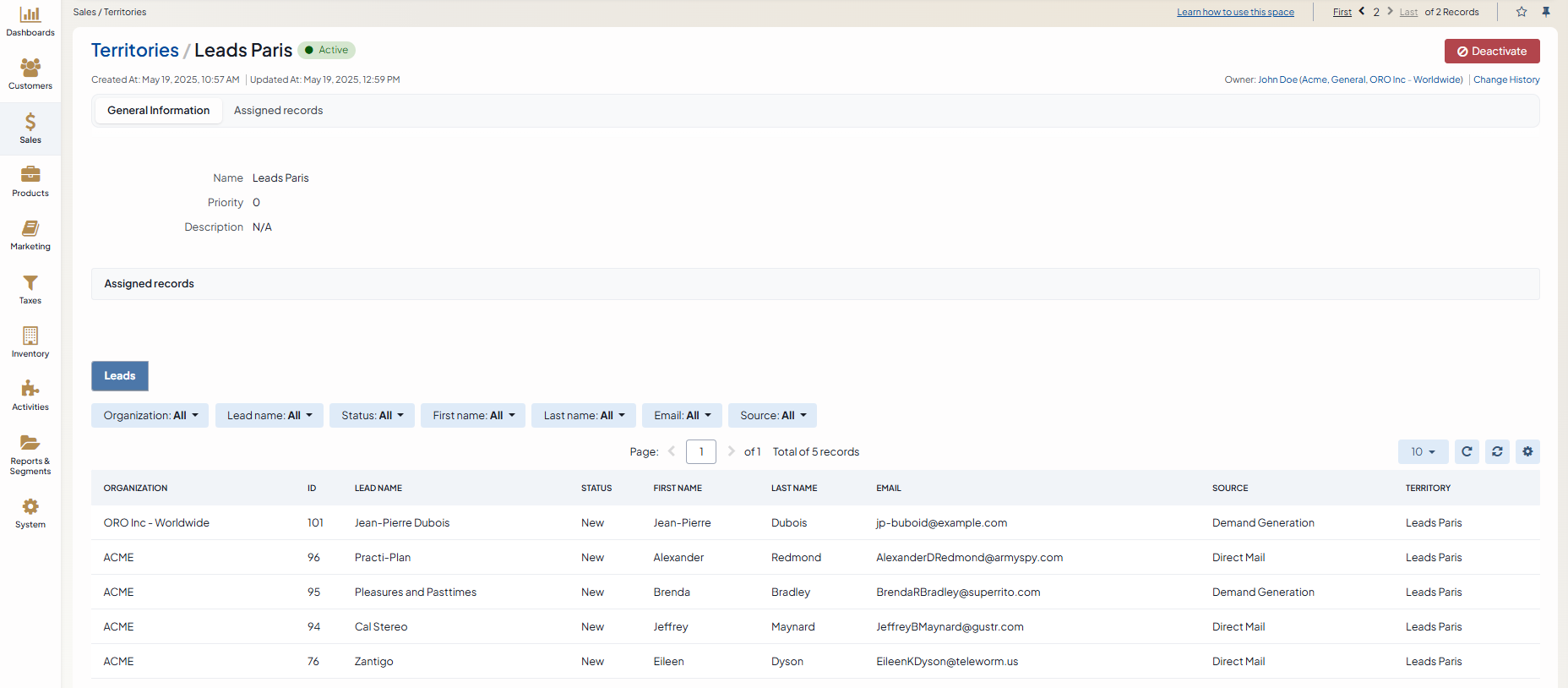Click the grid settings gear icon
Image resolution: width=1568 pixels, height=688 pixels.
click(1527, 452)
